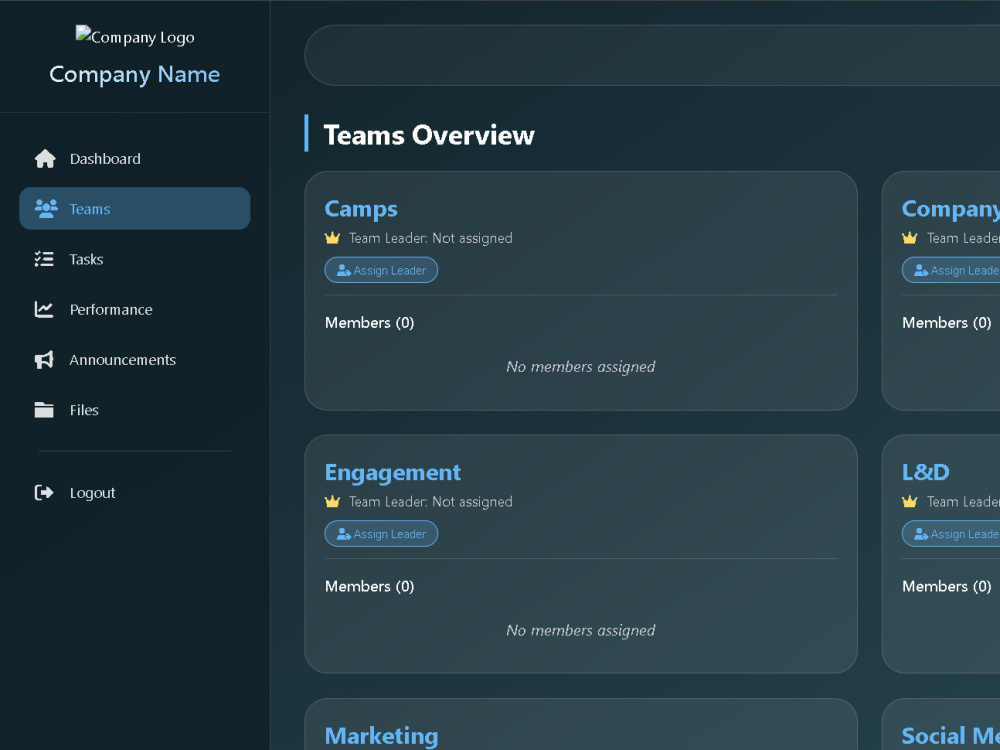Click the empty rounded bar at top

[x=652, y=55]
